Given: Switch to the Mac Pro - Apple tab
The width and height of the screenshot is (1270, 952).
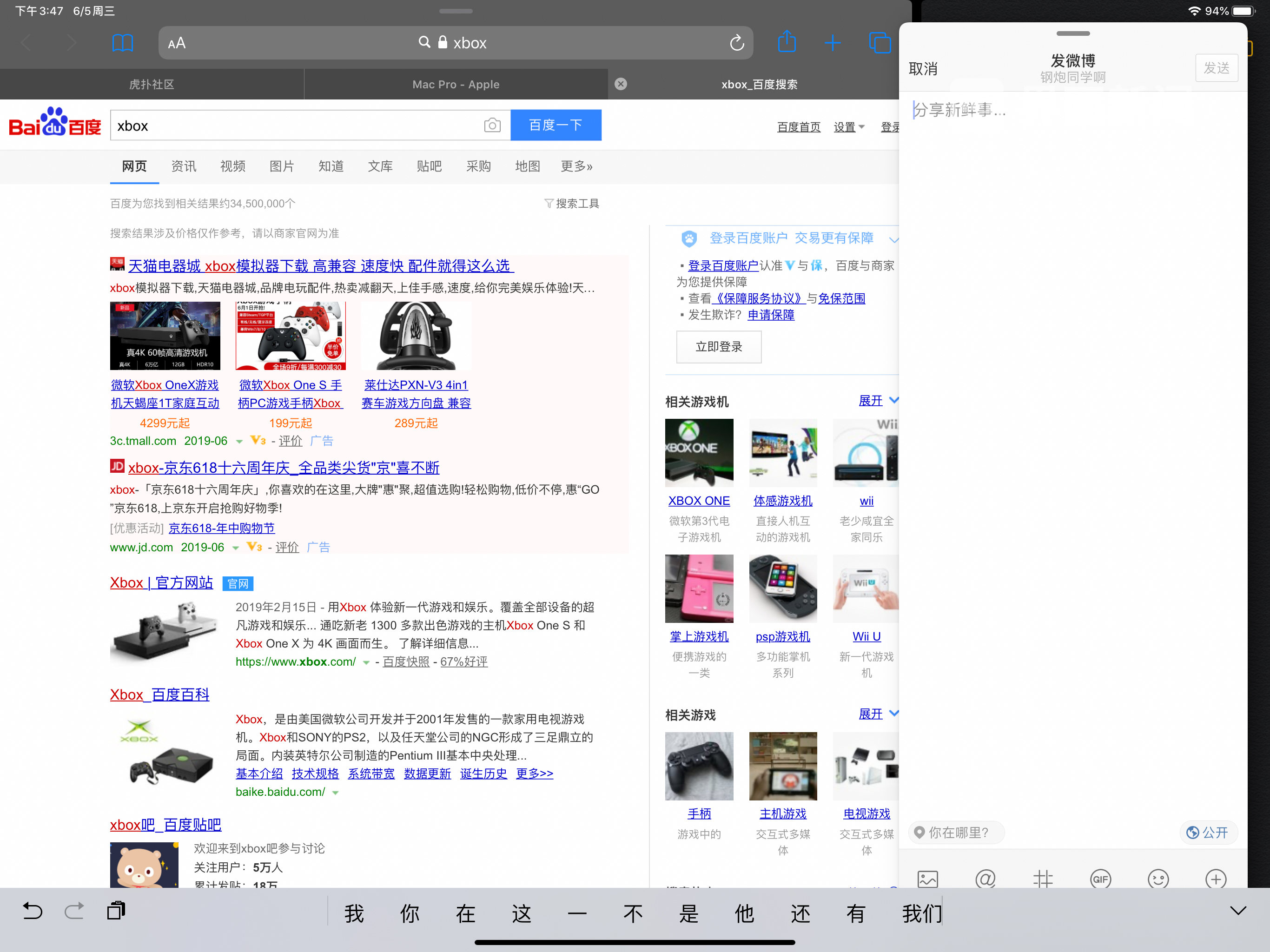Looking at the screenshot, I should tap(456, 85).
